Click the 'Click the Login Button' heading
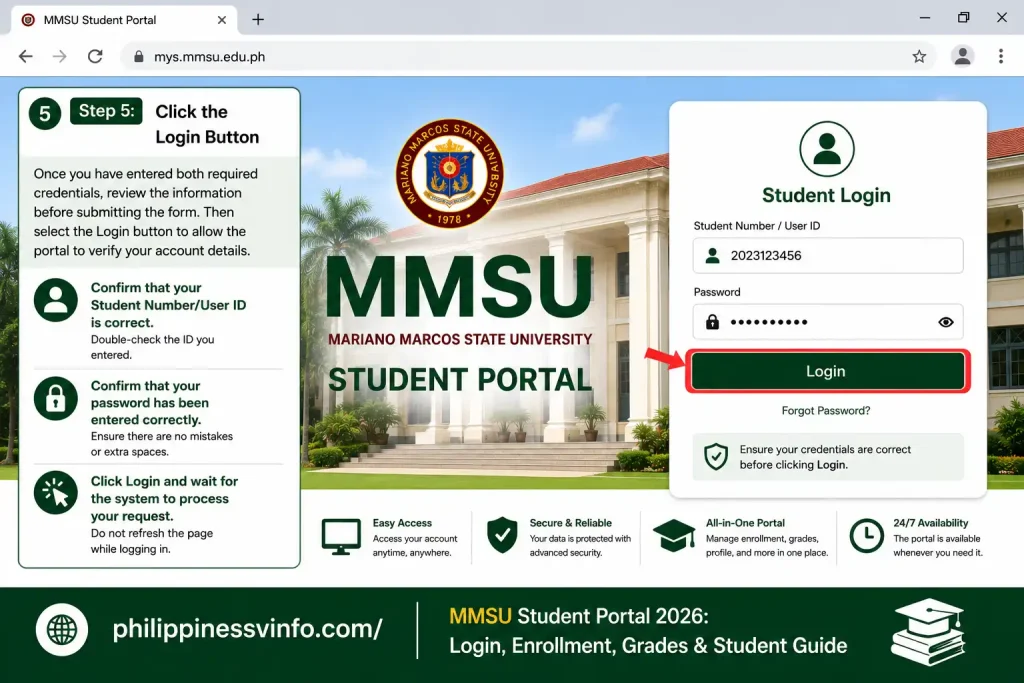This screenshot has width=1024, height=683. point(207,124)
